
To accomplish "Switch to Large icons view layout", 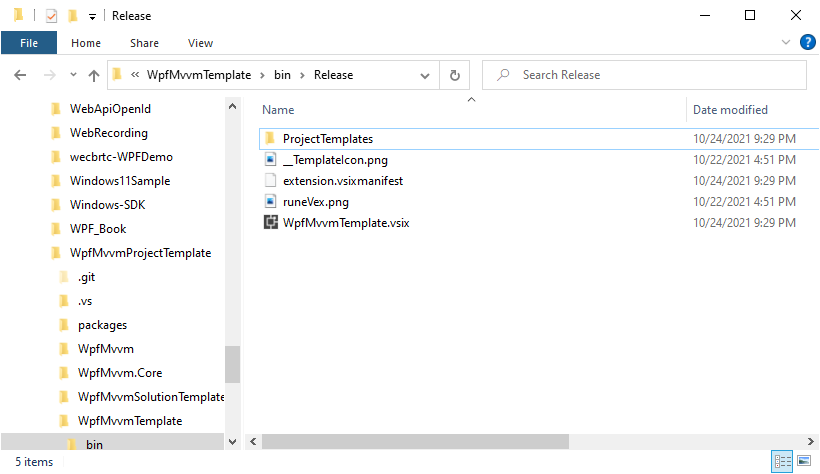I will [x=804, y=461].
